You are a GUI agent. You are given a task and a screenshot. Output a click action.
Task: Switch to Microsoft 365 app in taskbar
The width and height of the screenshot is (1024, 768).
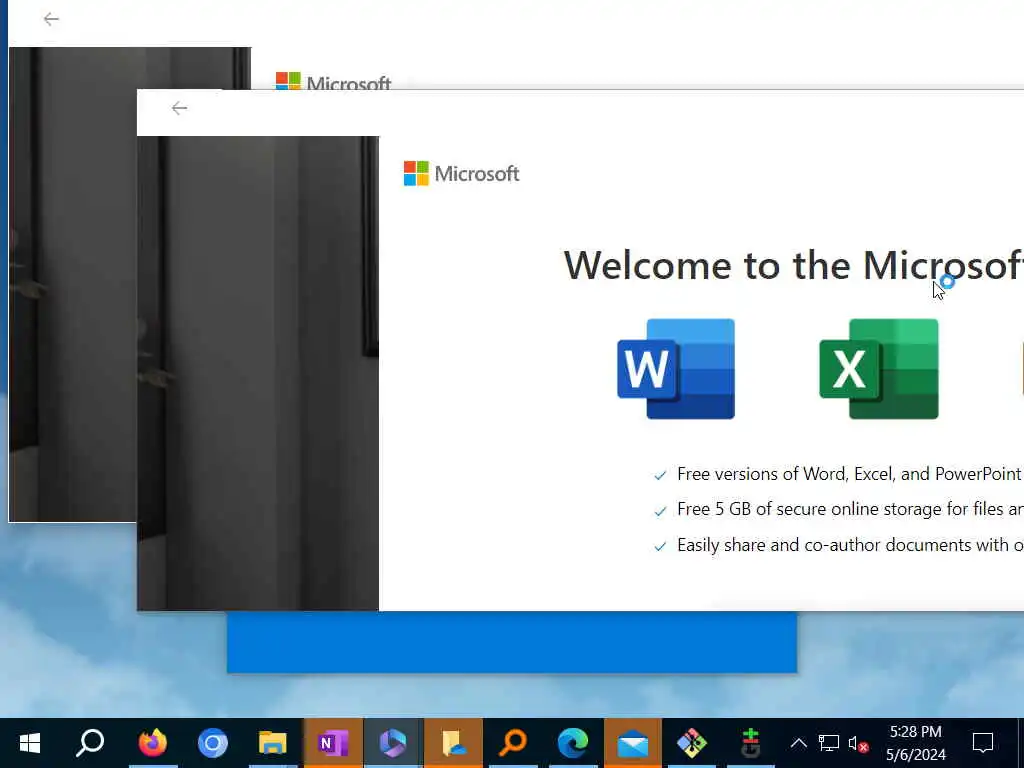[393, 743]
